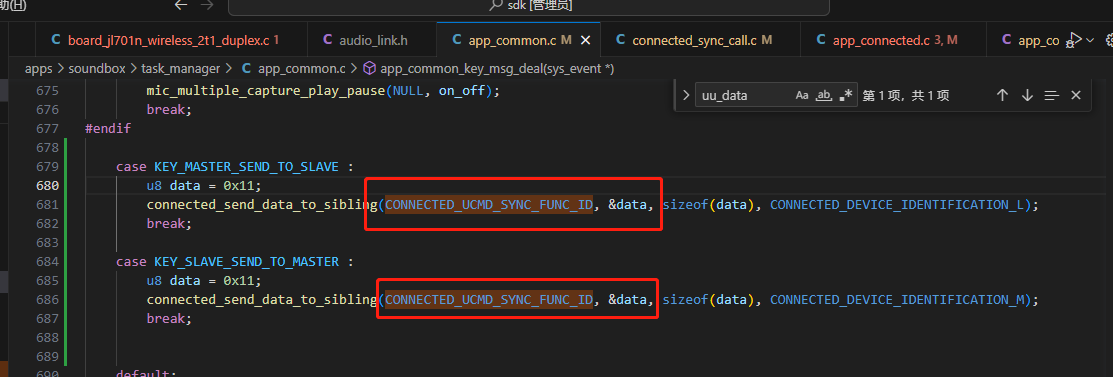
Task: Go to next match arrow
Action: (1027, 95)
